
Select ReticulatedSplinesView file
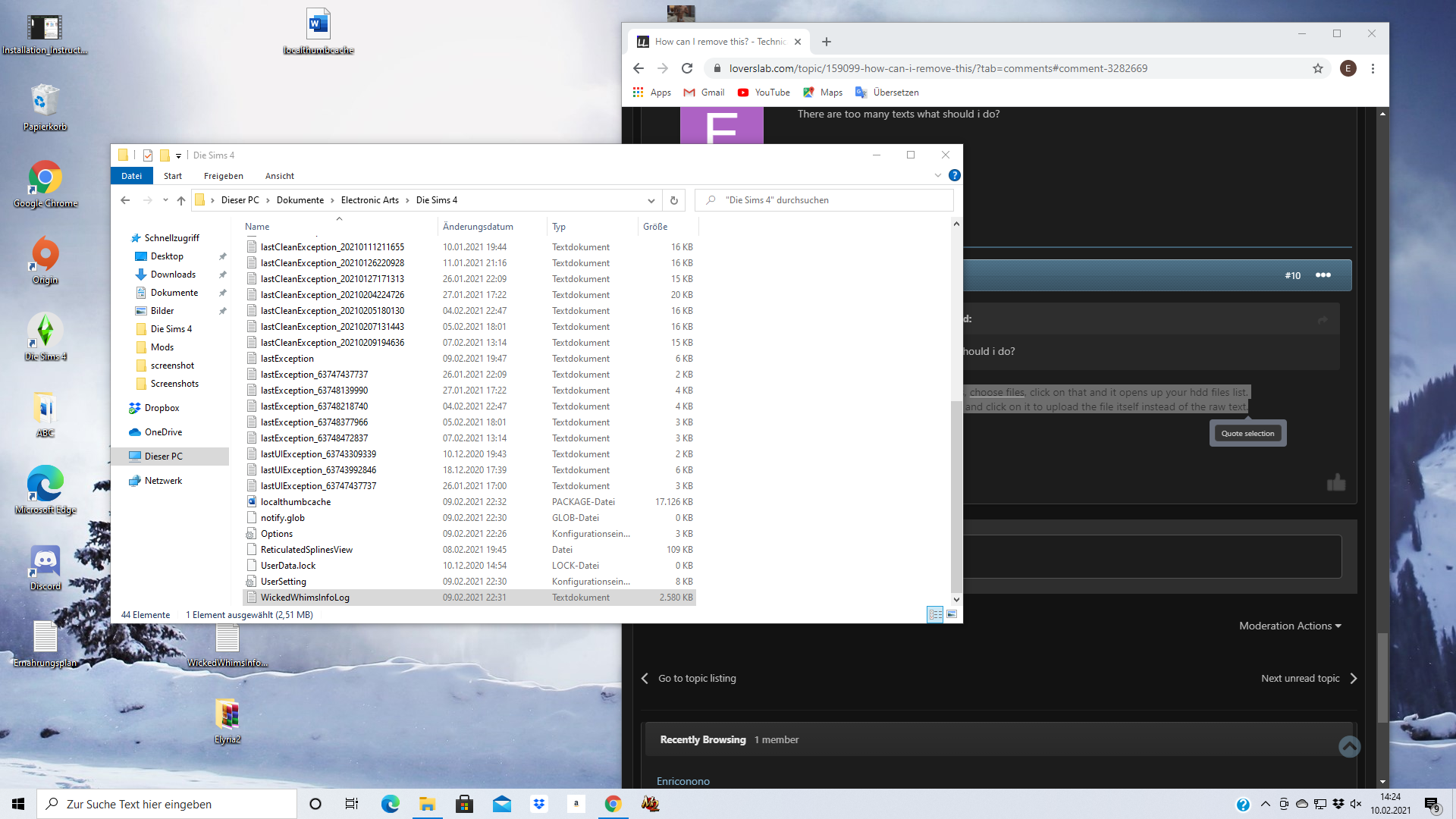(469, 550)
